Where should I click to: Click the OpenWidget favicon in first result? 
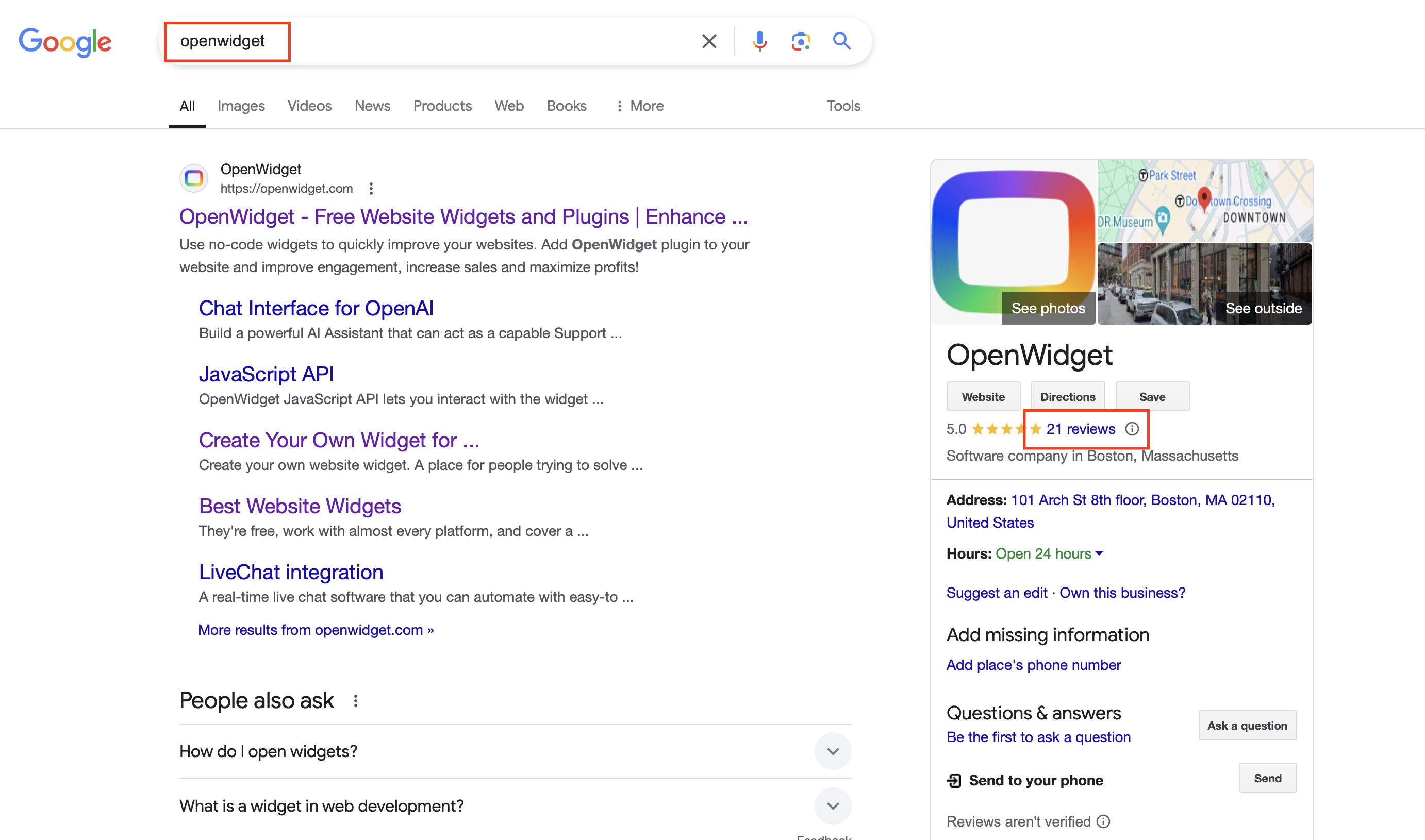(194, 178)
